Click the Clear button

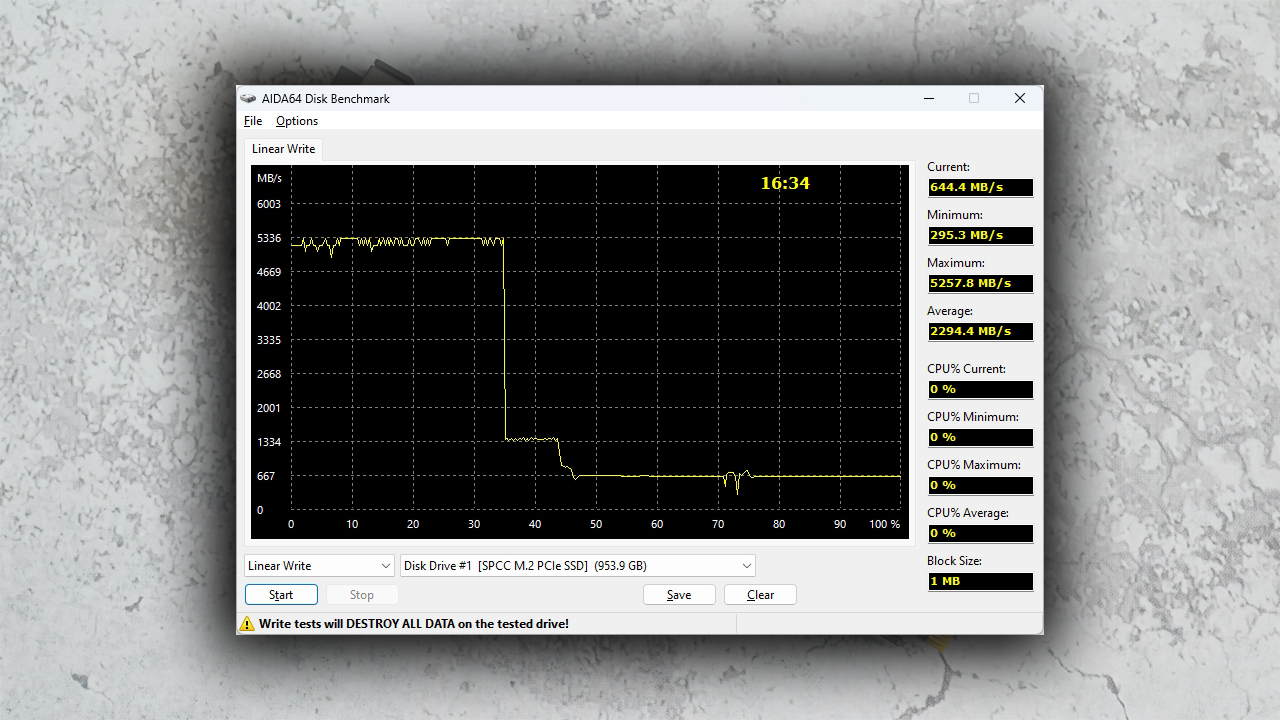point(760,595)
